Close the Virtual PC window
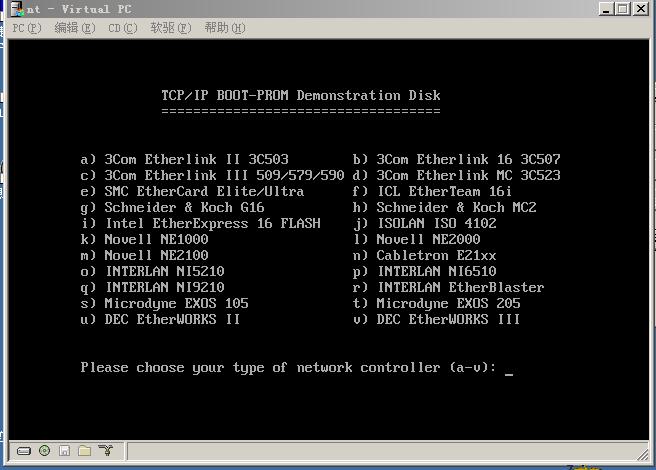 pyautogui.click(x=641, y=8)
